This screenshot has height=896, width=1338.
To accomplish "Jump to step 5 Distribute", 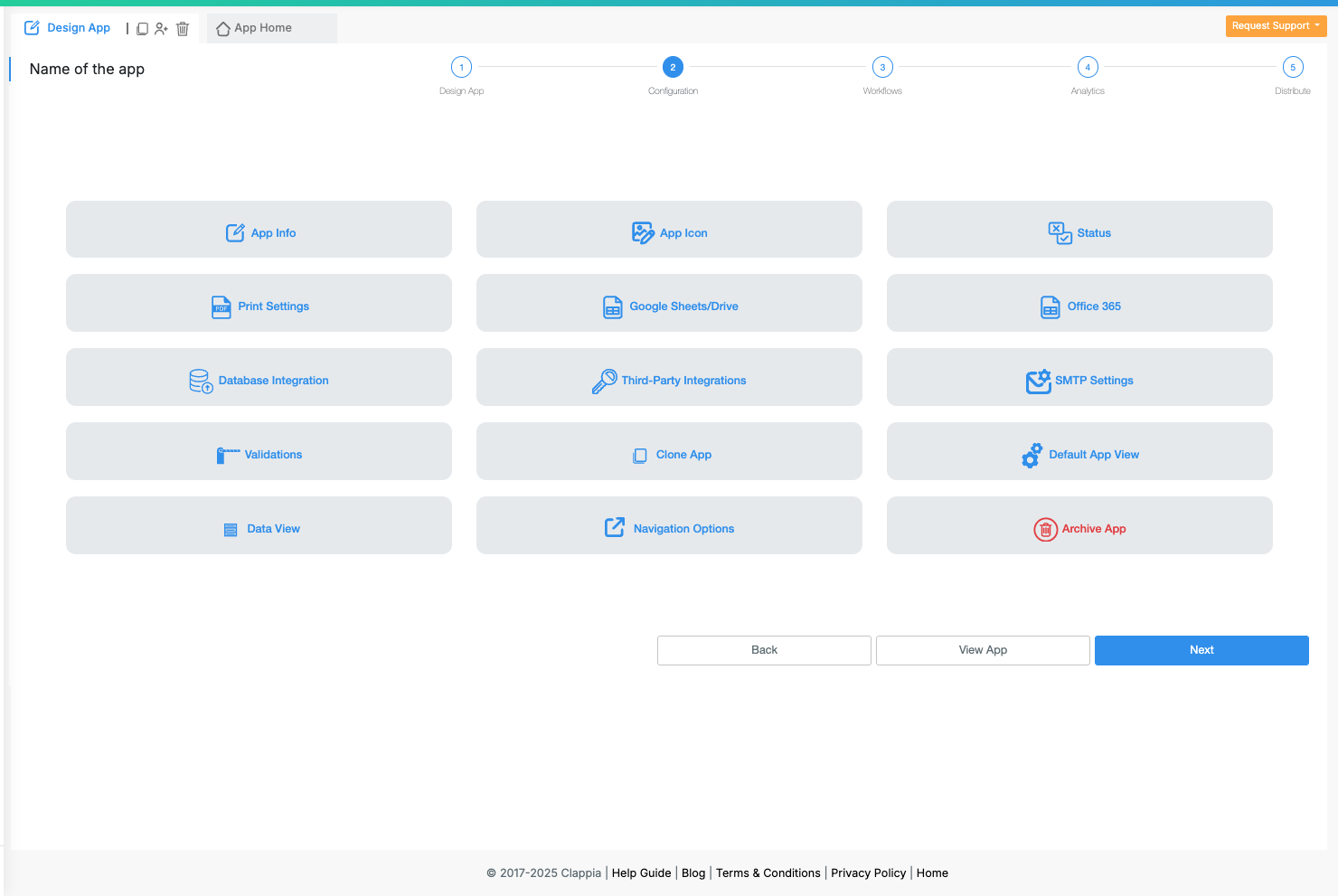I will tap(1293, 67).
